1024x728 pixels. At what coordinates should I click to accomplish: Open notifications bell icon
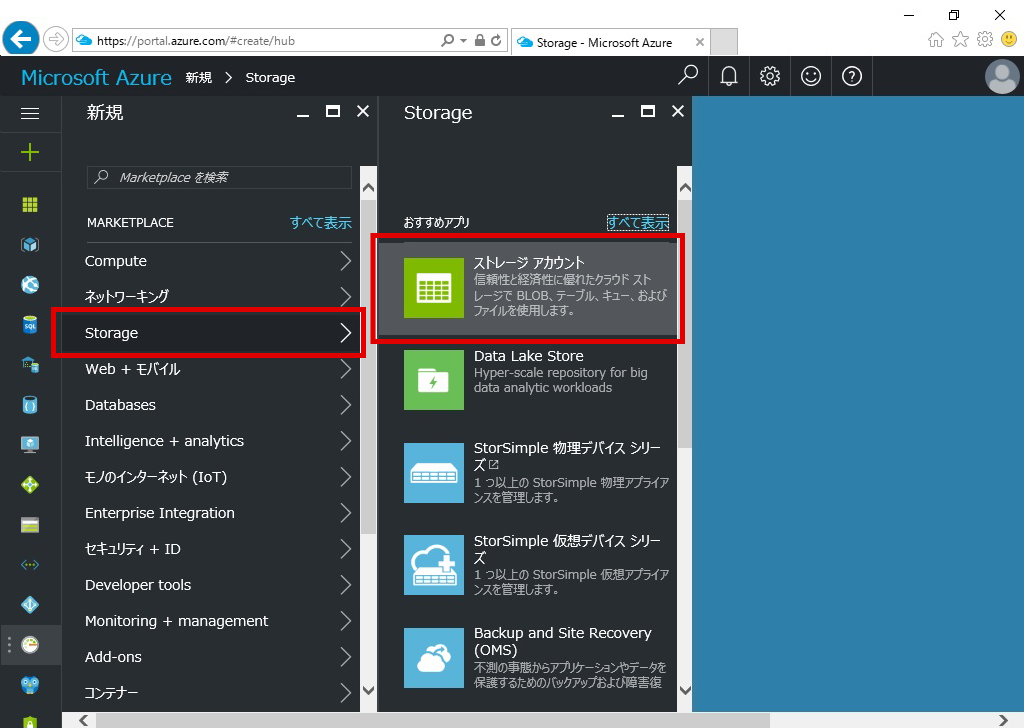[x=729, y=76]
